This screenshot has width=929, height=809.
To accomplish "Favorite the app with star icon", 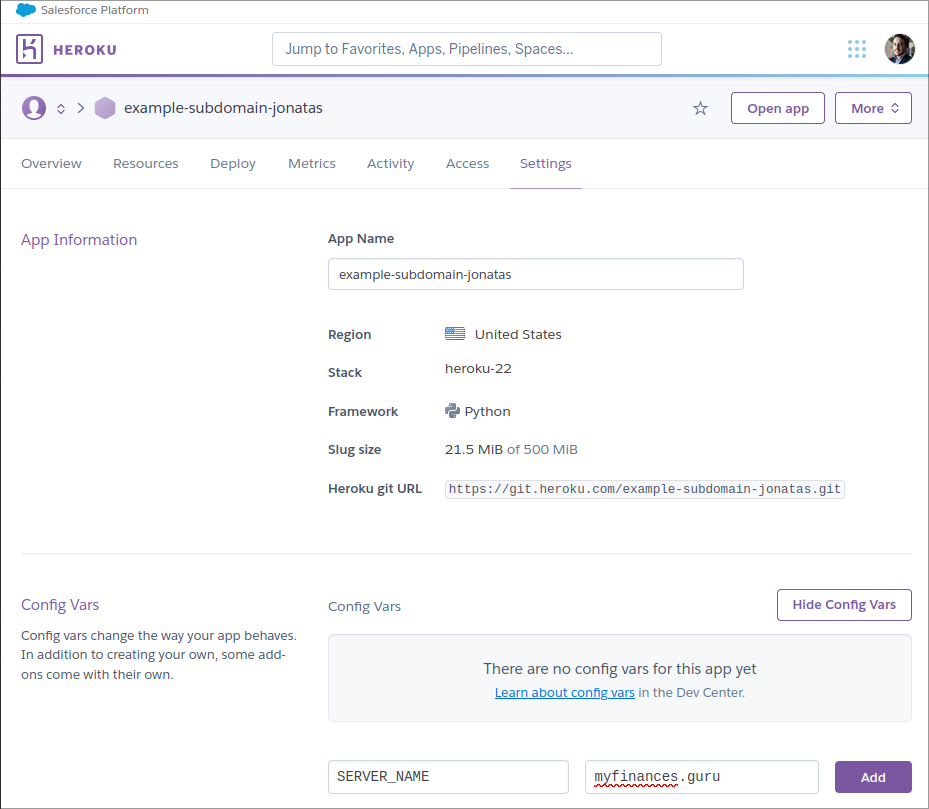I will pyautogui.click(x=700, y=108).
